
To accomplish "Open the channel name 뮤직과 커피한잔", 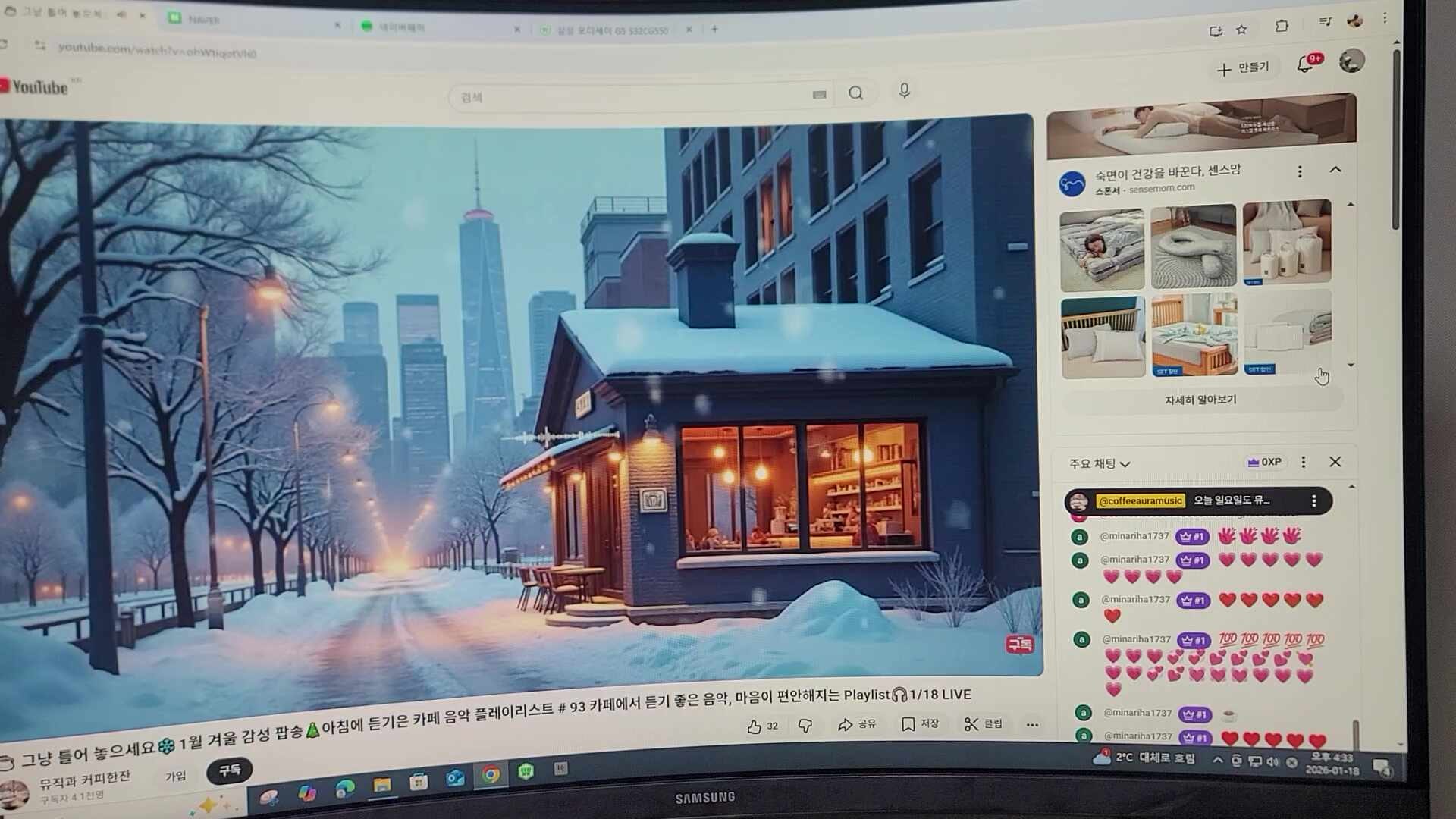I will pos(85,780).
